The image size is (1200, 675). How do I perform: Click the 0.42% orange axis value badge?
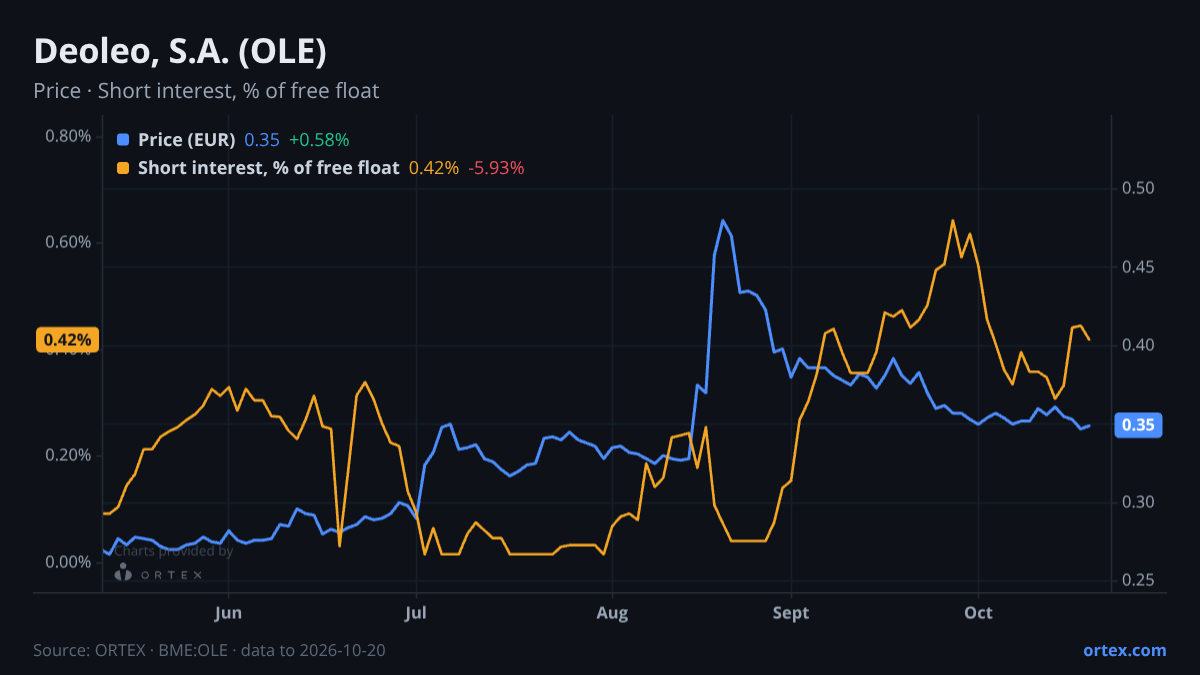[x=68, y=340]
